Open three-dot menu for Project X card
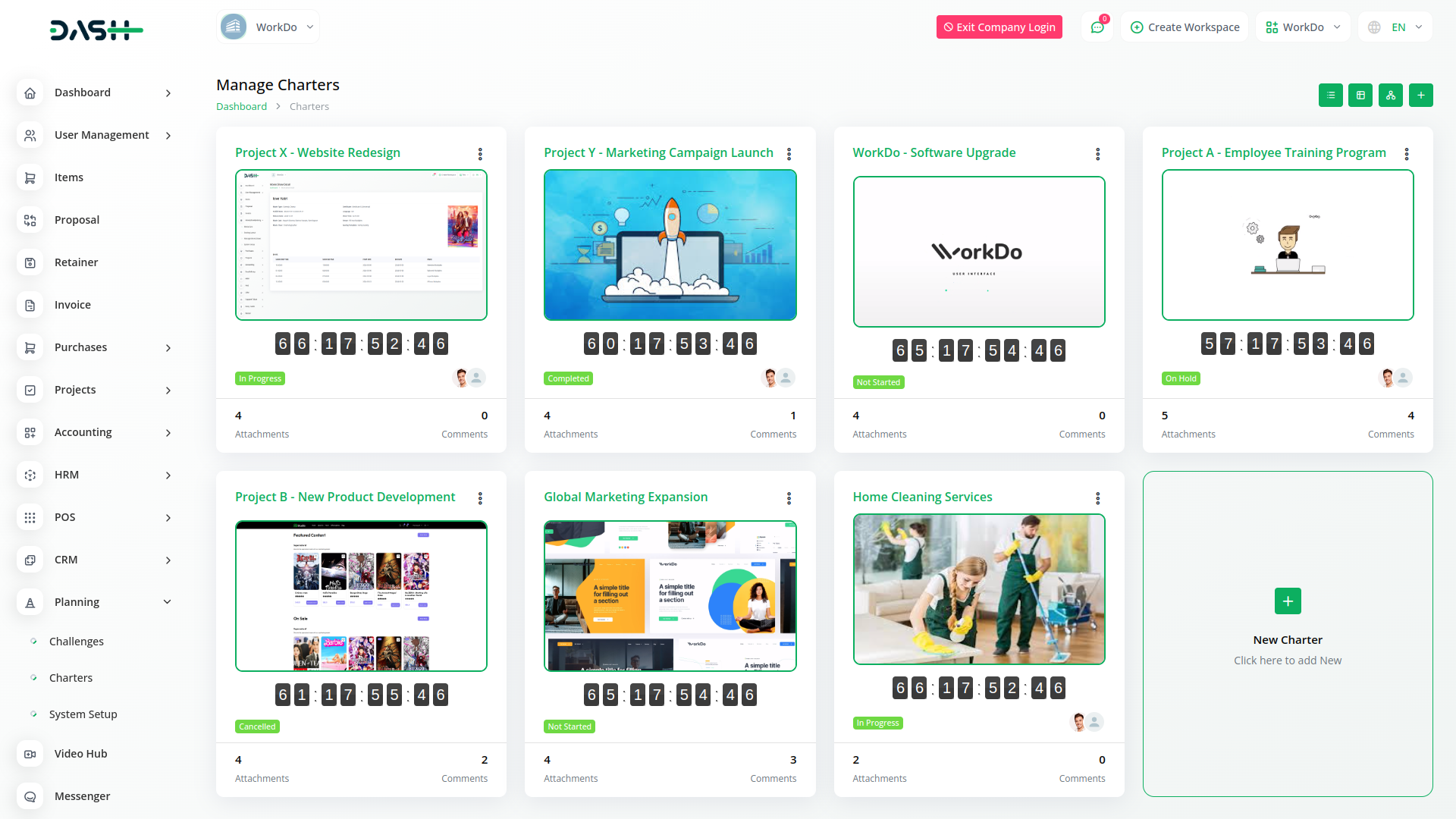The width and height of the screenshot is (1456, 819). tap(480, 154)
